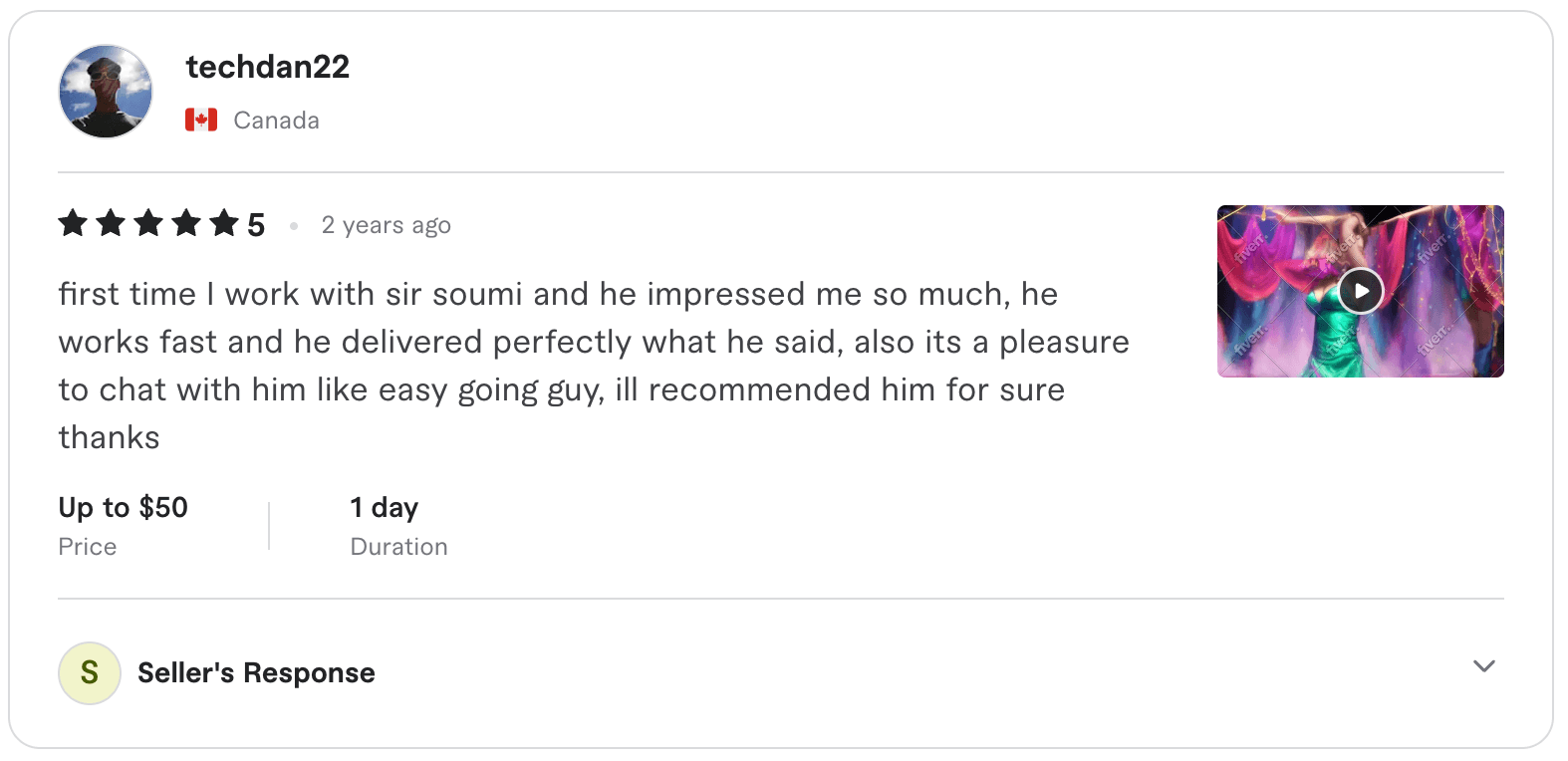Viewport: 1568px width, 761px height.
Task: Click the middle star of the five-star rating
Action: click(x=150, y=224)
